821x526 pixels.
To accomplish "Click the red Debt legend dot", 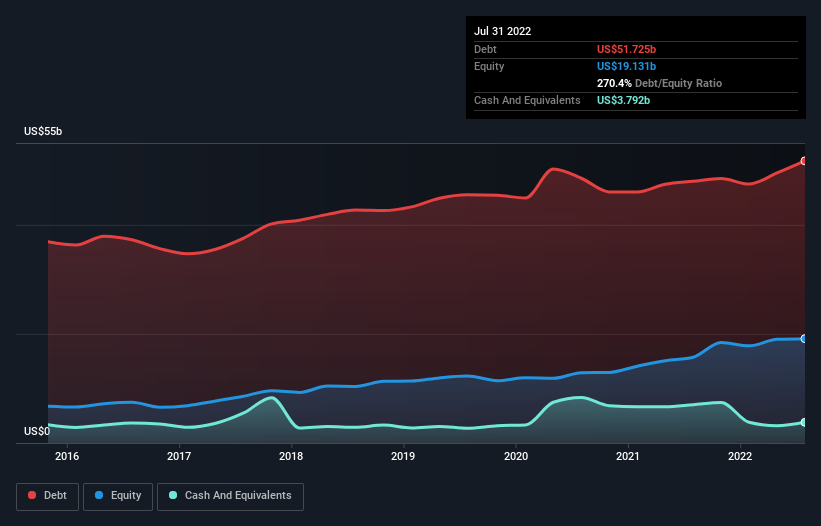I will tap(32, 495).
